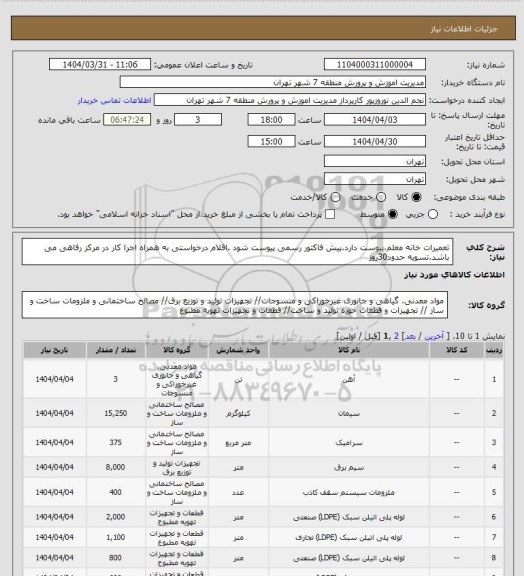Select the ملزومات سیستم سقف کاذب cell
The width and height of the screenshot is (524, 576).
click(349, 492)
